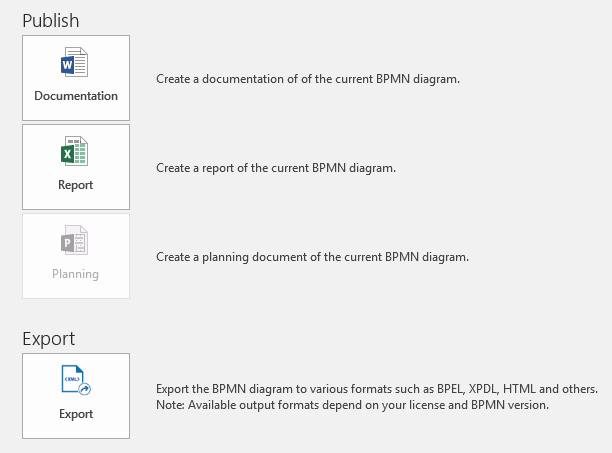
Task: Click the 'Create a report' description text
Action: point(276,168)
